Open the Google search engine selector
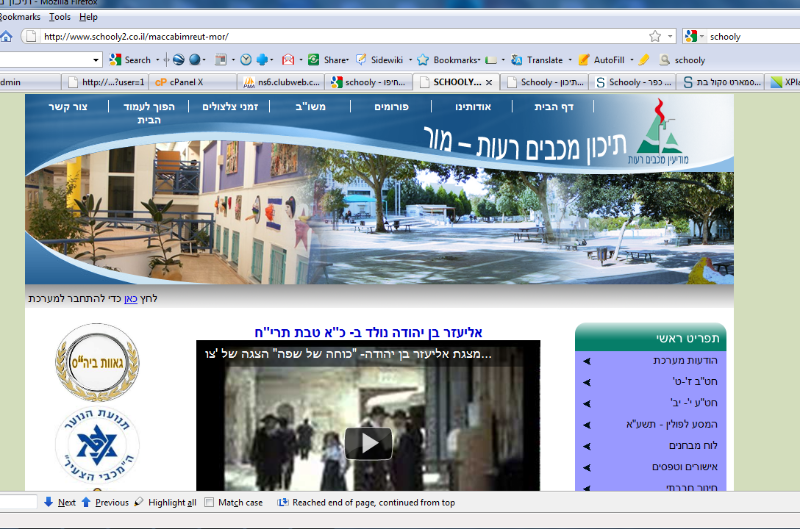 tap(694, 36)
